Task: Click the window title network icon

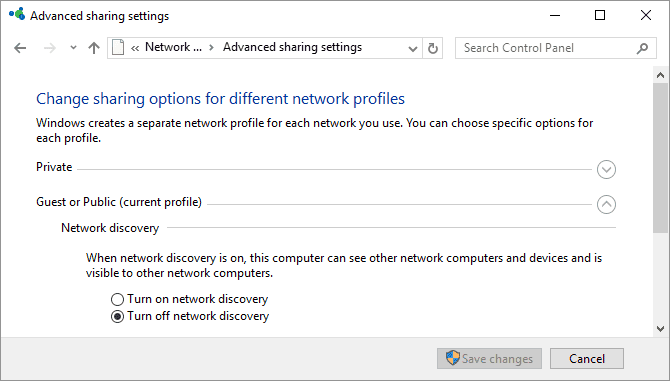Action: click(x=17, y=14)
